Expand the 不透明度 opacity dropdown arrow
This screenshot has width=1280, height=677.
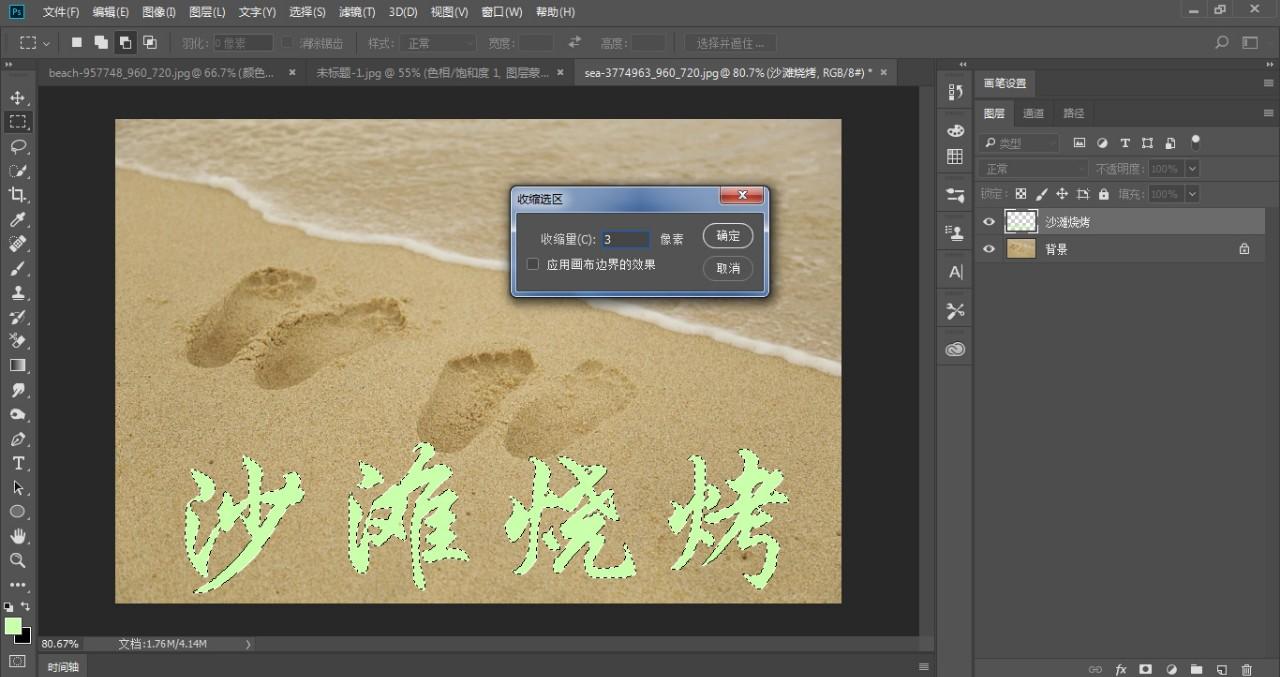coord(1191,169)
